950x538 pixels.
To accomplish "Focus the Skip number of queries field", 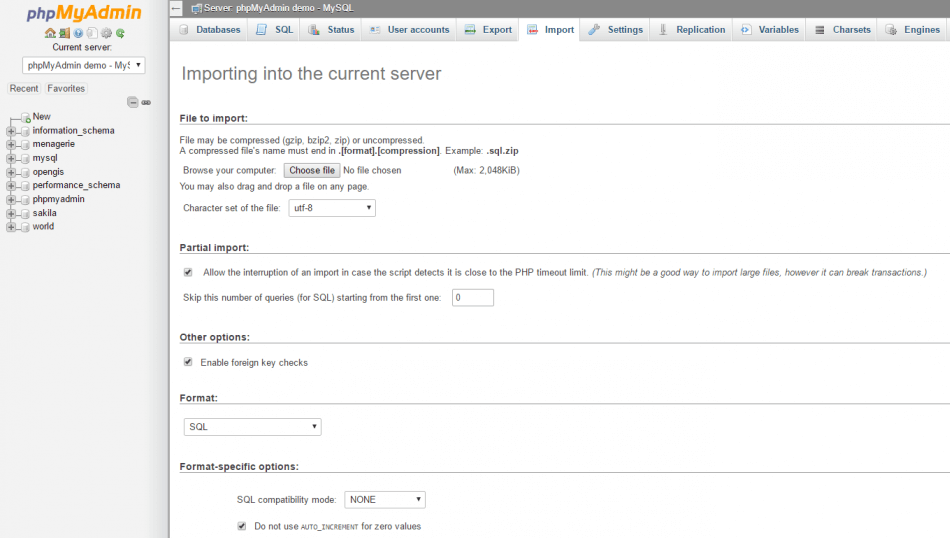I will click(x=473, y=297).
